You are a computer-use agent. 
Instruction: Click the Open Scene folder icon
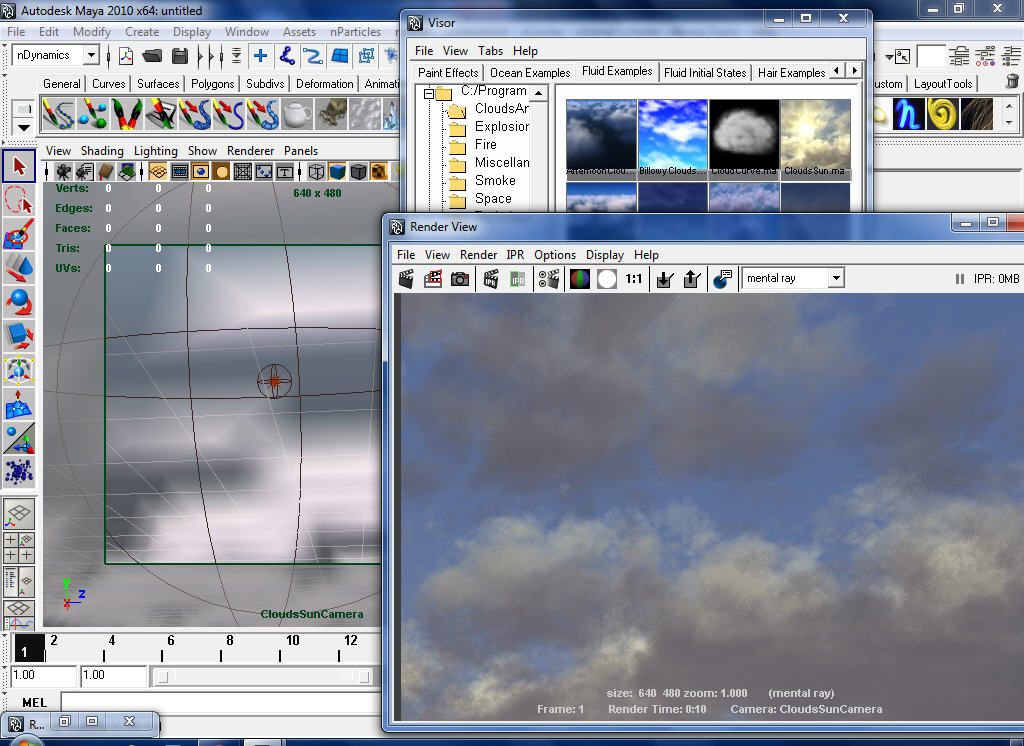(152, 56)
